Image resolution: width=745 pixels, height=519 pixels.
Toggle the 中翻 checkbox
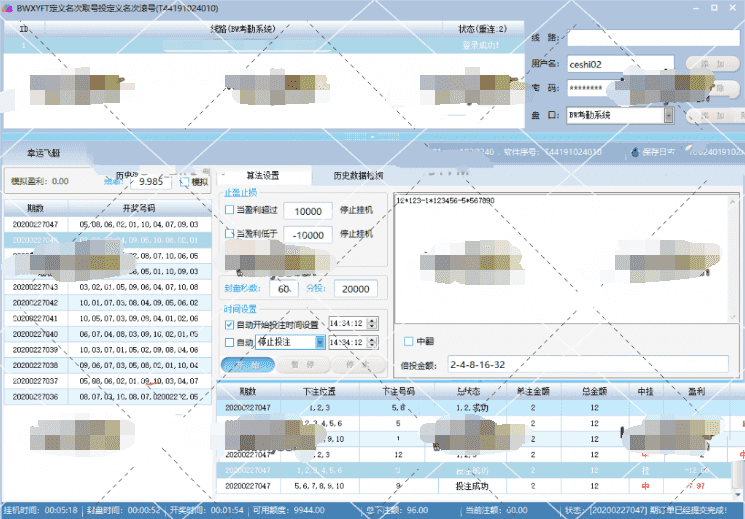[x=409, y=341]
